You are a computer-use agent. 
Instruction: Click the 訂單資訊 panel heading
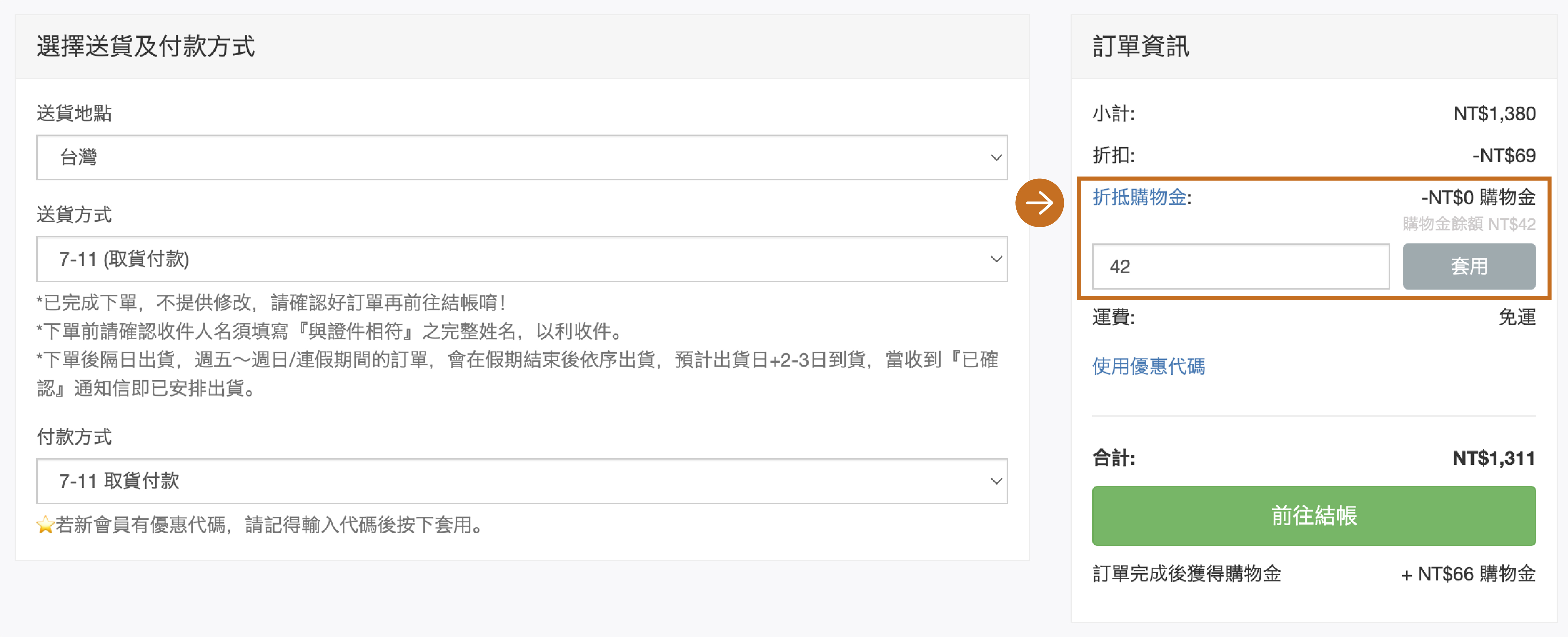[x=1140, y=47]
